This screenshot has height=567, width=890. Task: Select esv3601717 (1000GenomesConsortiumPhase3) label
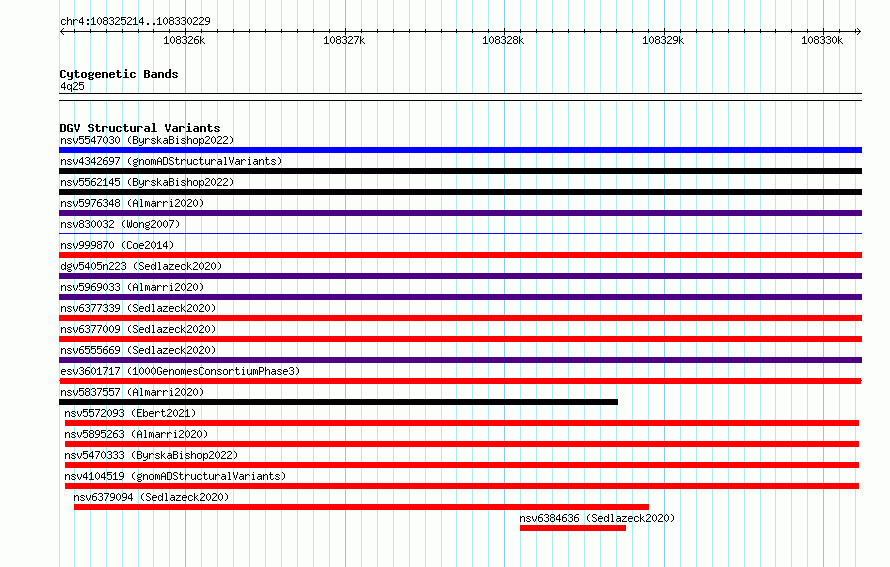click(x=180, y=371)
